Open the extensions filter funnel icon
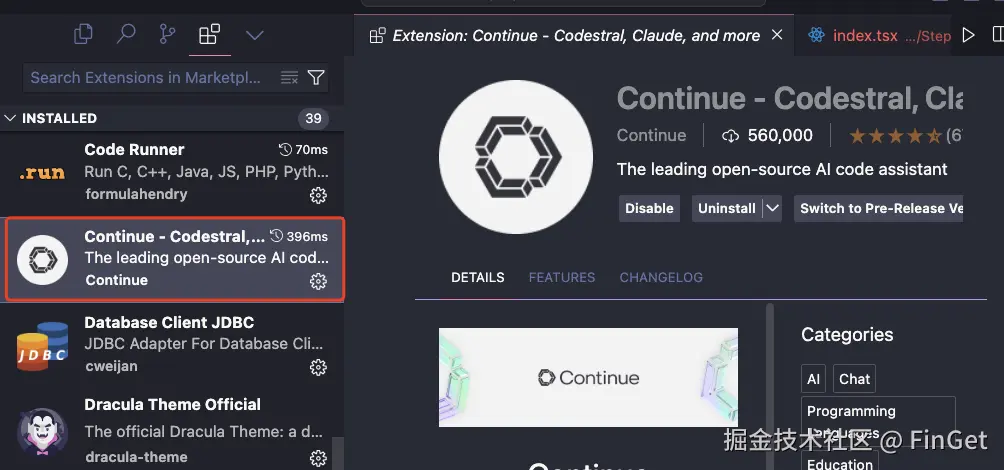 [x=316, y=77]
